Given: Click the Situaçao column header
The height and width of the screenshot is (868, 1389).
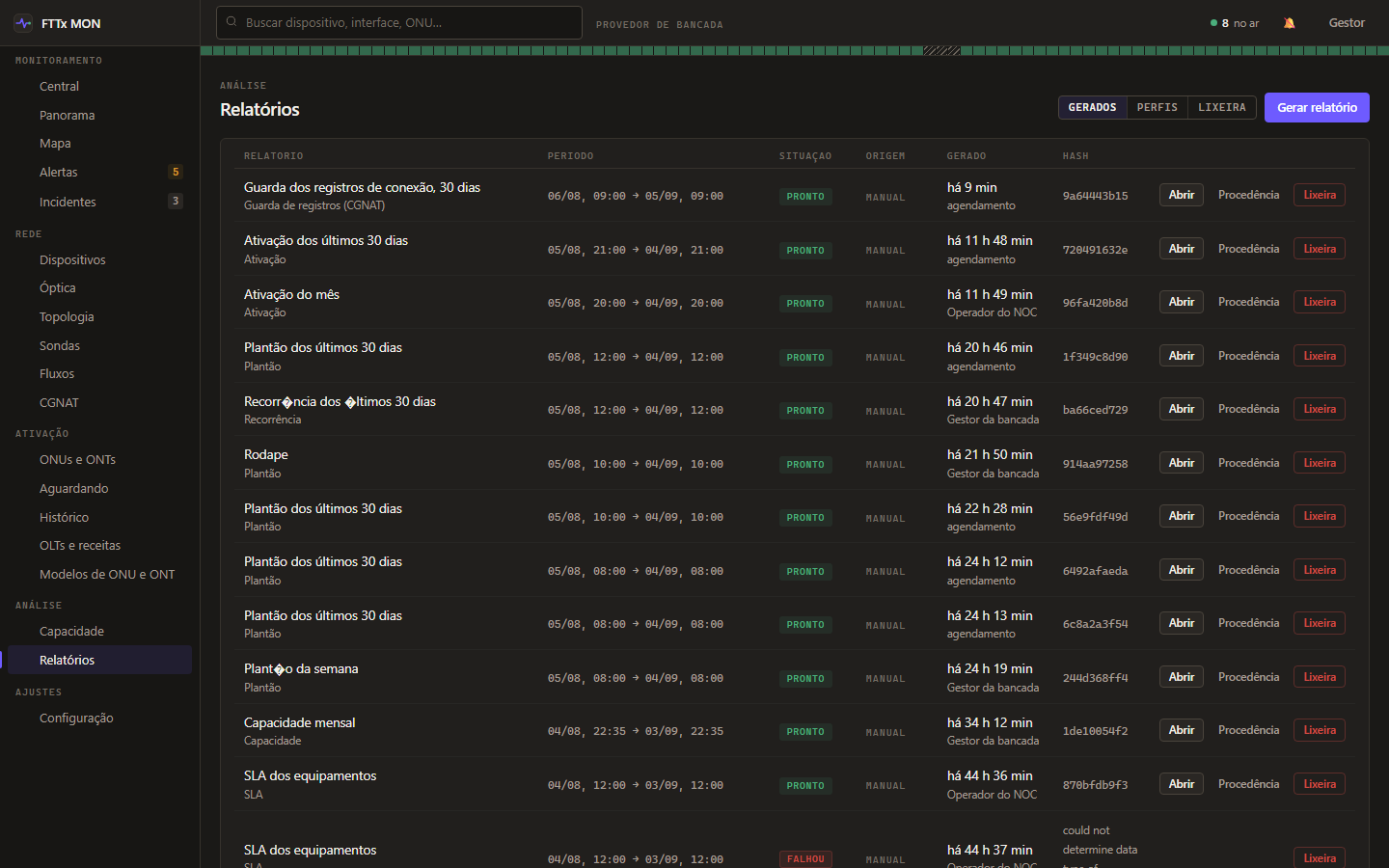Looking at the screenshot, I should pyautogui.click(x=805, y=156).
